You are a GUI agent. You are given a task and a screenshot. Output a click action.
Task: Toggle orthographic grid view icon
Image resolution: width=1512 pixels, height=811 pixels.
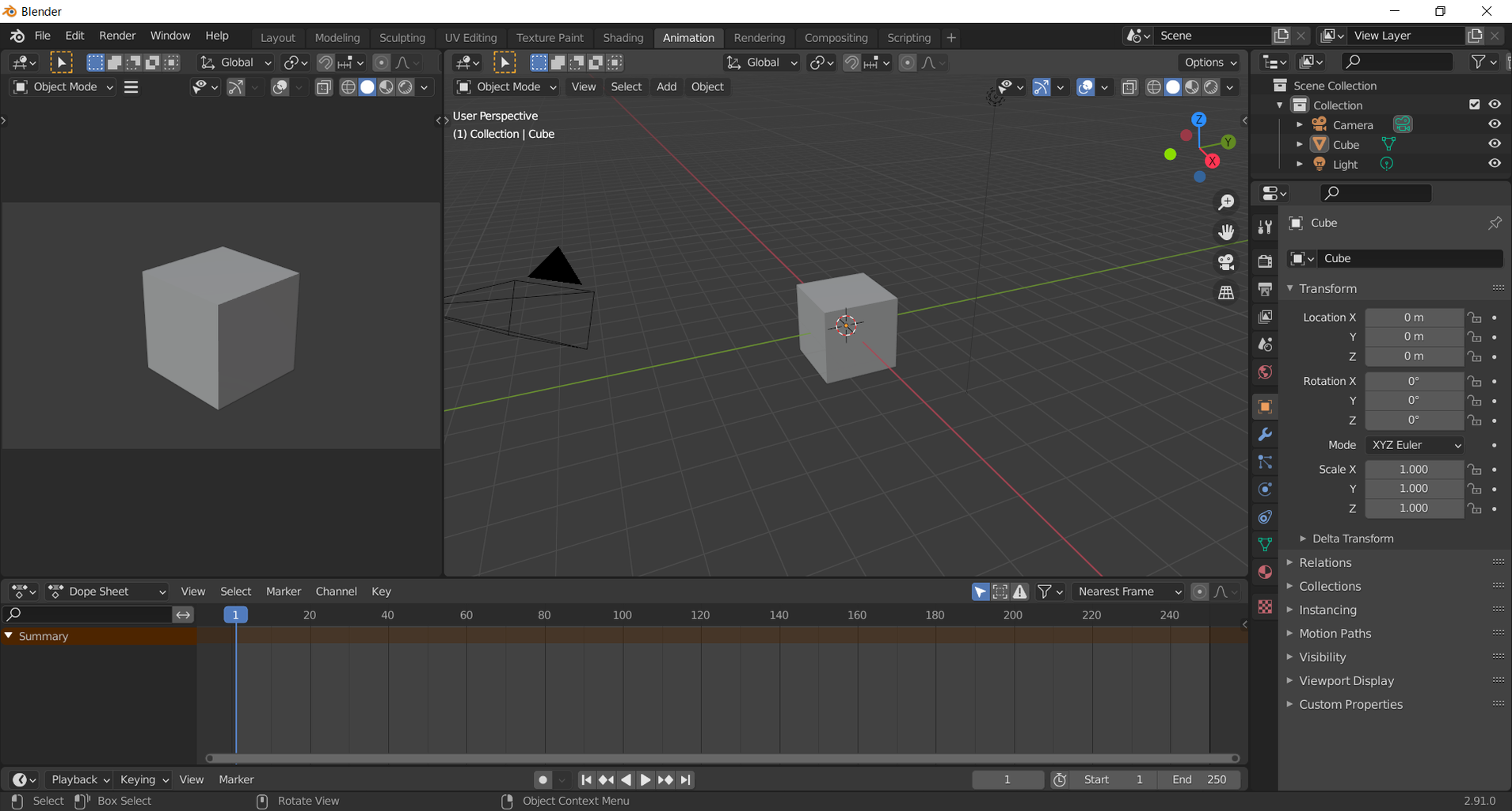point(1226,292)
